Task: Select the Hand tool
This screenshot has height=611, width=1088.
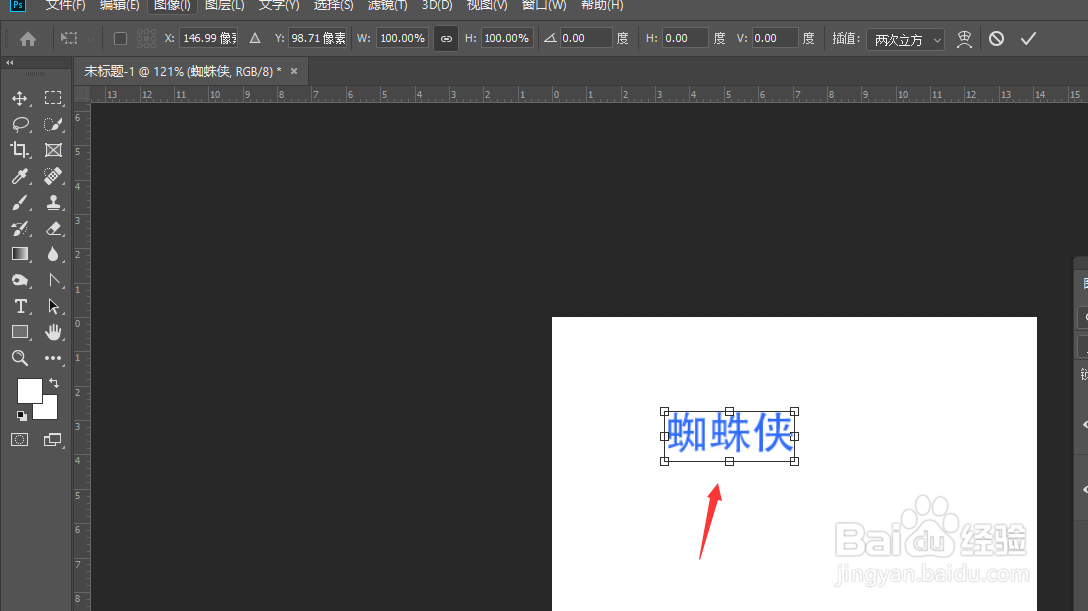Action: tap(53, 332)
